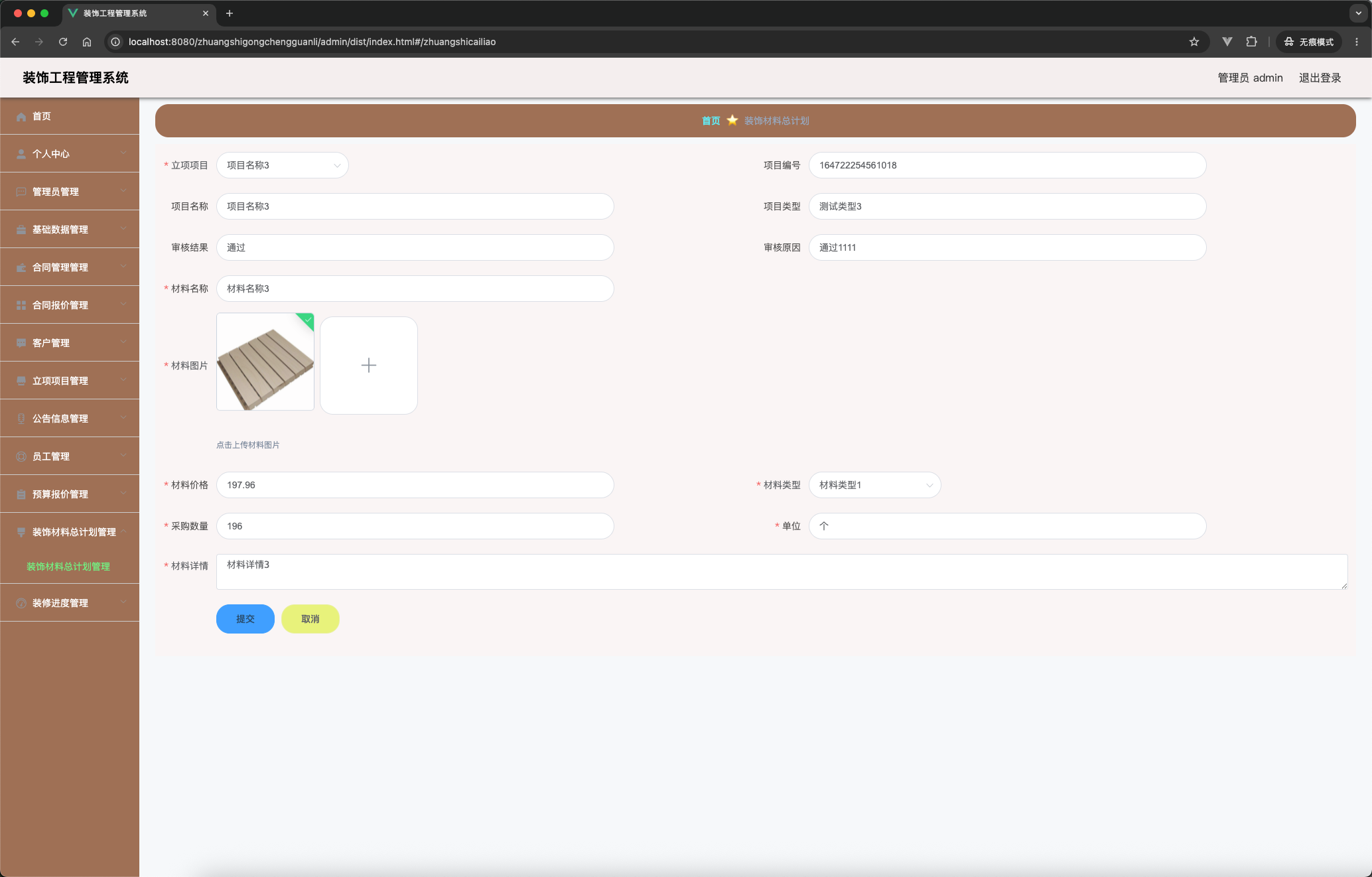This screenshot has width=1372, height=877.
Task: Click the 项目类型 field showing 测试类型3
Action: 1008,206
